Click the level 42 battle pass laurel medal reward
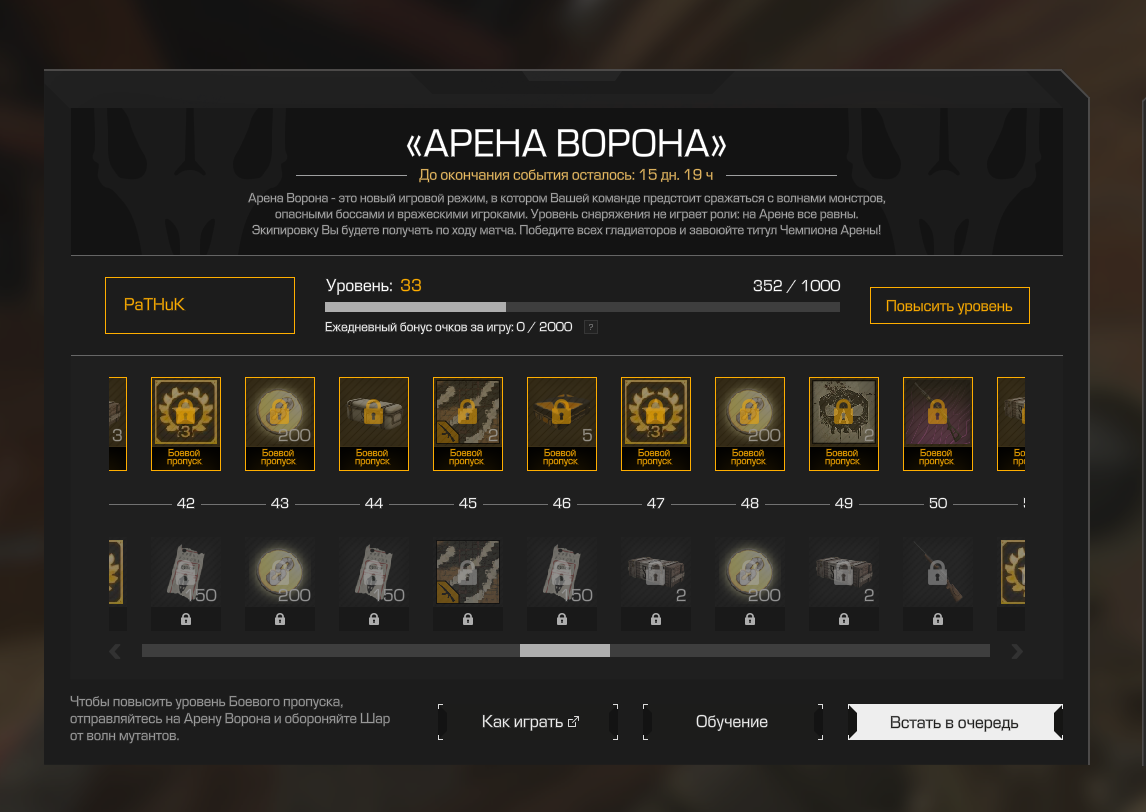 (x=186, y=424)
